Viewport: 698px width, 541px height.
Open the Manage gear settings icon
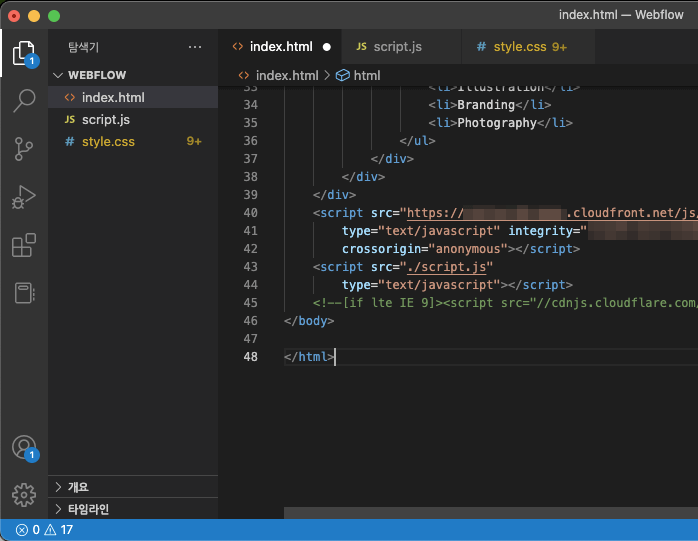pyautogui.click(x=24, y=495)
